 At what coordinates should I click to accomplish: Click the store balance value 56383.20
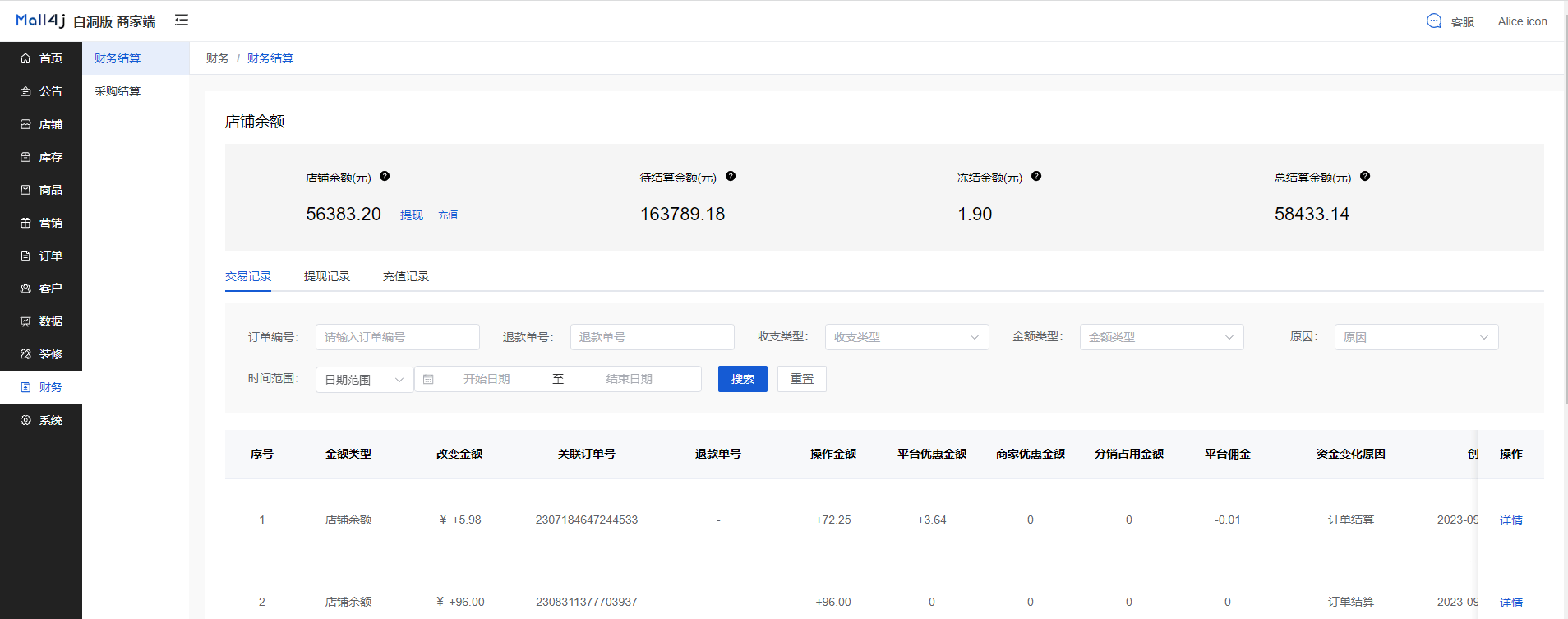click(344, 215)
